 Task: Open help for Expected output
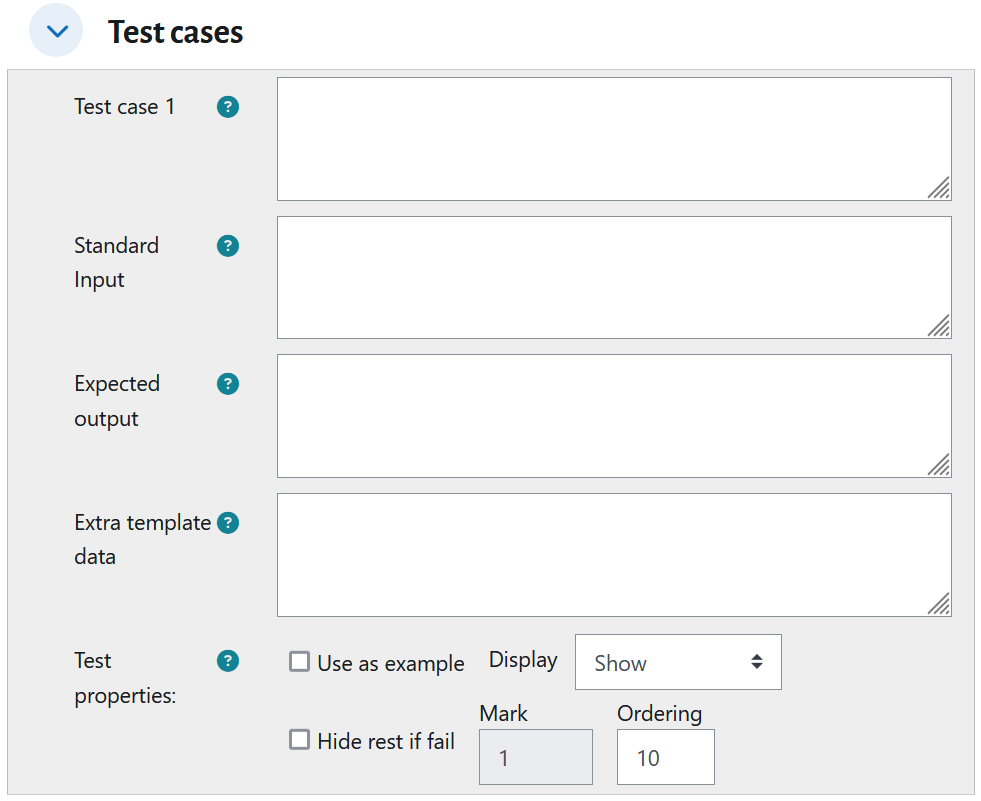pyautogui.click(x=228, y=384)
